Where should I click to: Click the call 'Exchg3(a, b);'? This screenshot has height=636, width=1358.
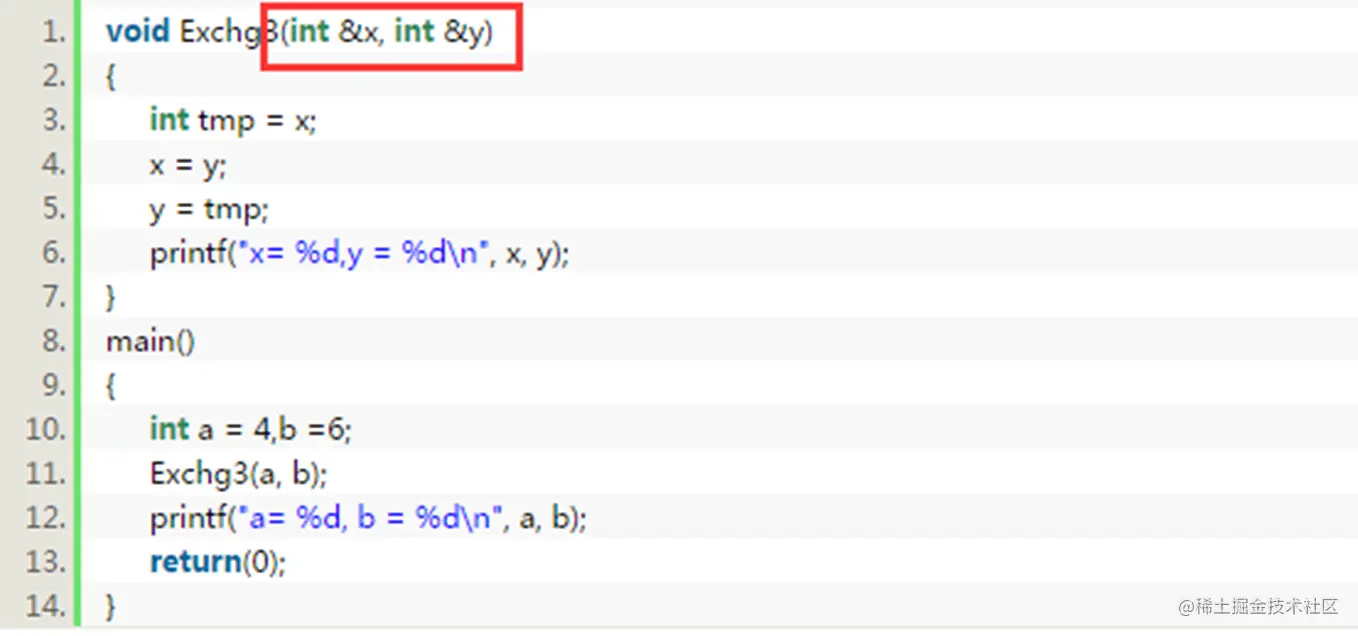pyautogui.click(x=239, y=473)
